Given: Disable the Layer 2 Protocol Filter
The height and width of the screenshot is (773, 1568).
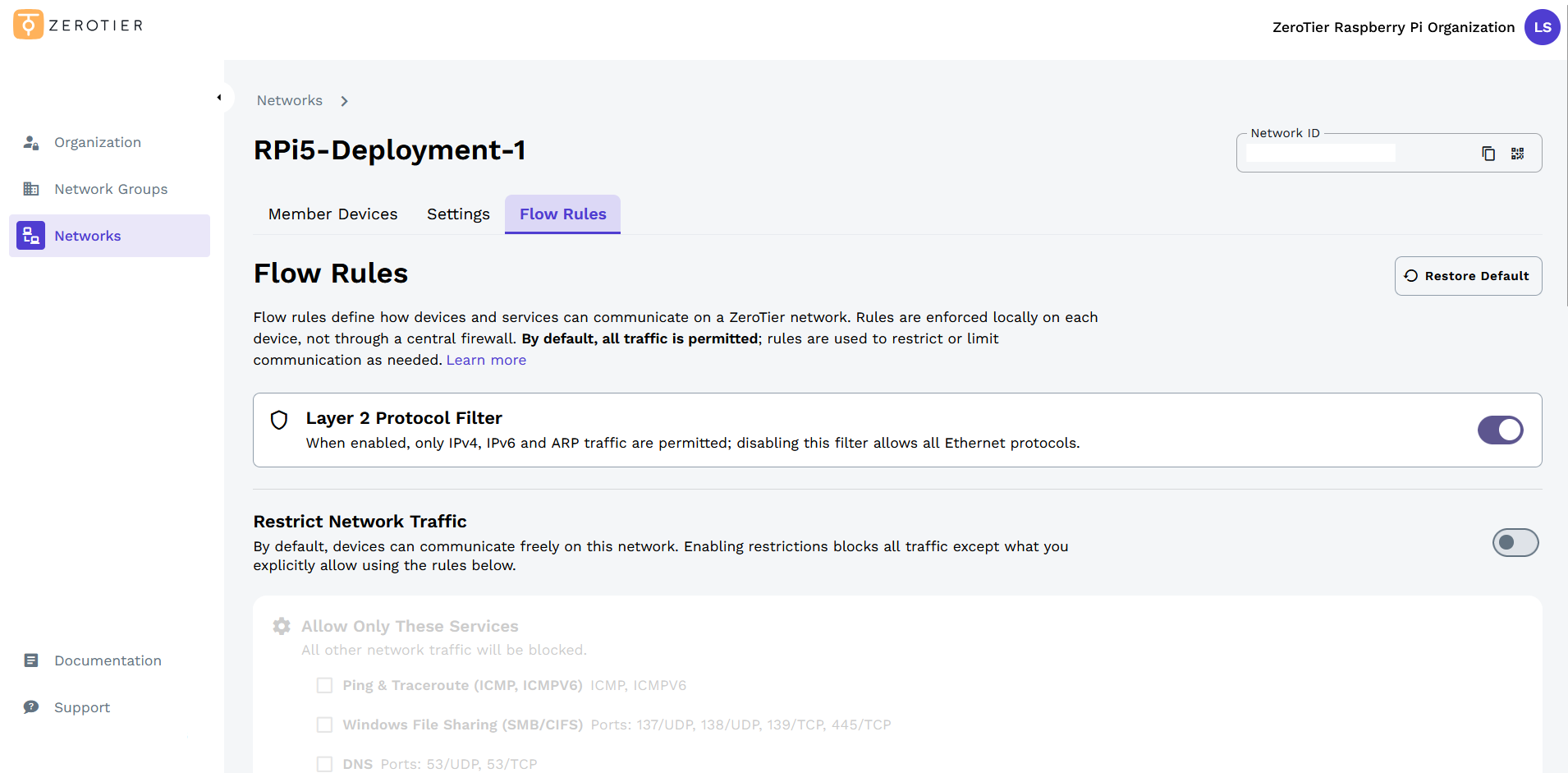Looking at the screenshot, I should coord(1500,430).
